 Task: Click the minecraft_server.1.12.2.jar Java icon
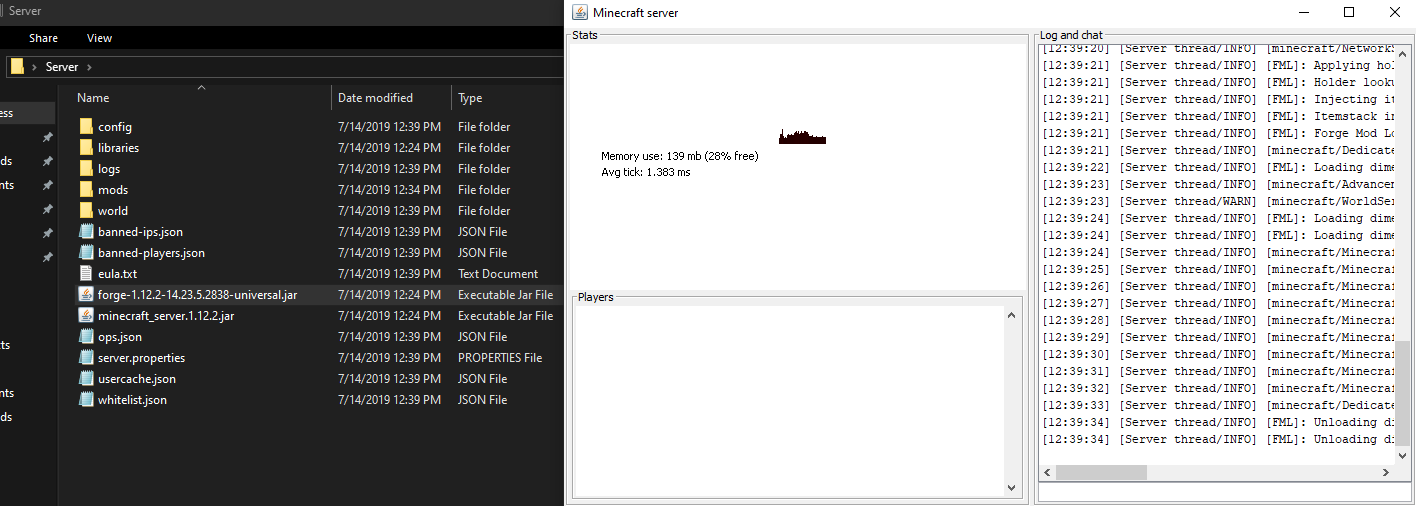(x=86, y=316)
